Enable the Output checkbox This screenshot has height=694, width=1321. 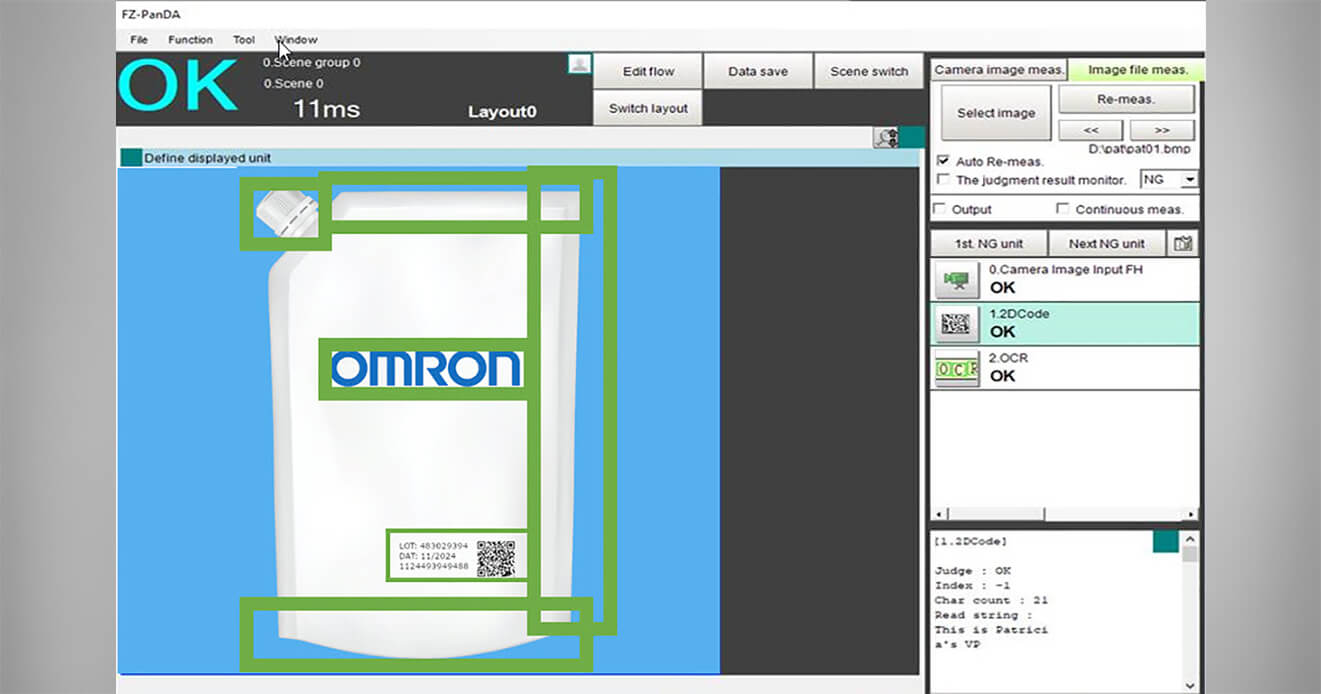[x=940, y=209]
